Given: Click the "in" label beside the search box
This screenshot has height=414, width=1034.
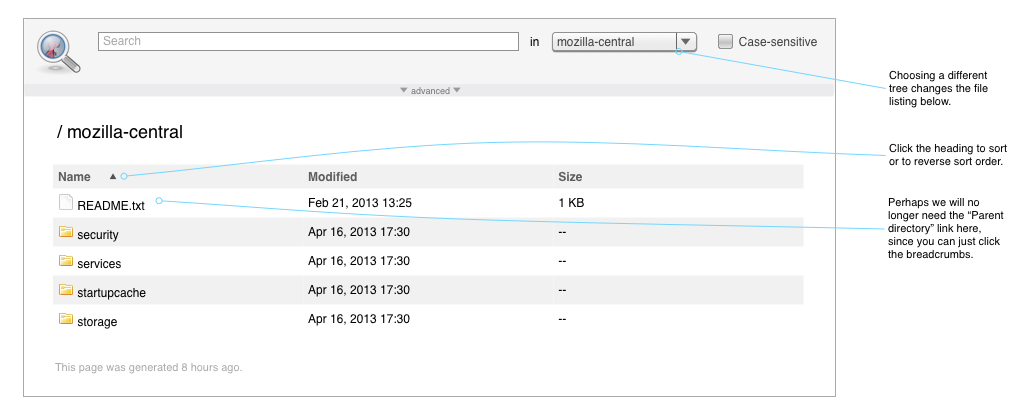Looking at the screenshot, I should 534,42.
